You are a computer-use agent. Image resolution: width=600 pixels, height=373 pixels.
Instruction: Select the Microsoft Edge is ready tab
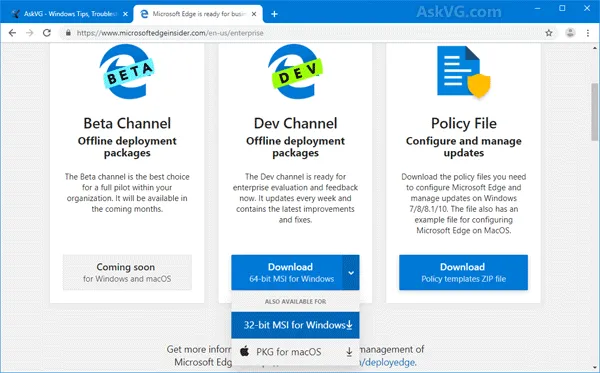tap(197, 14)
